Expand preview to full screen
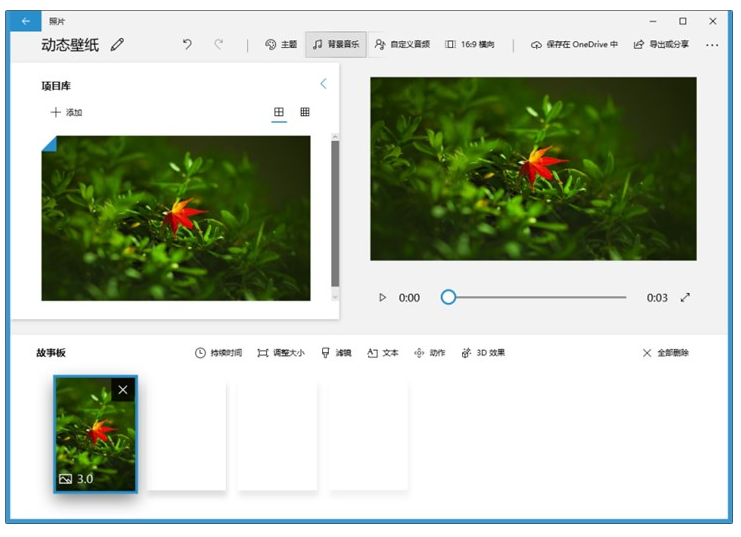Screen dimensions: 741x537 [685, 297]
